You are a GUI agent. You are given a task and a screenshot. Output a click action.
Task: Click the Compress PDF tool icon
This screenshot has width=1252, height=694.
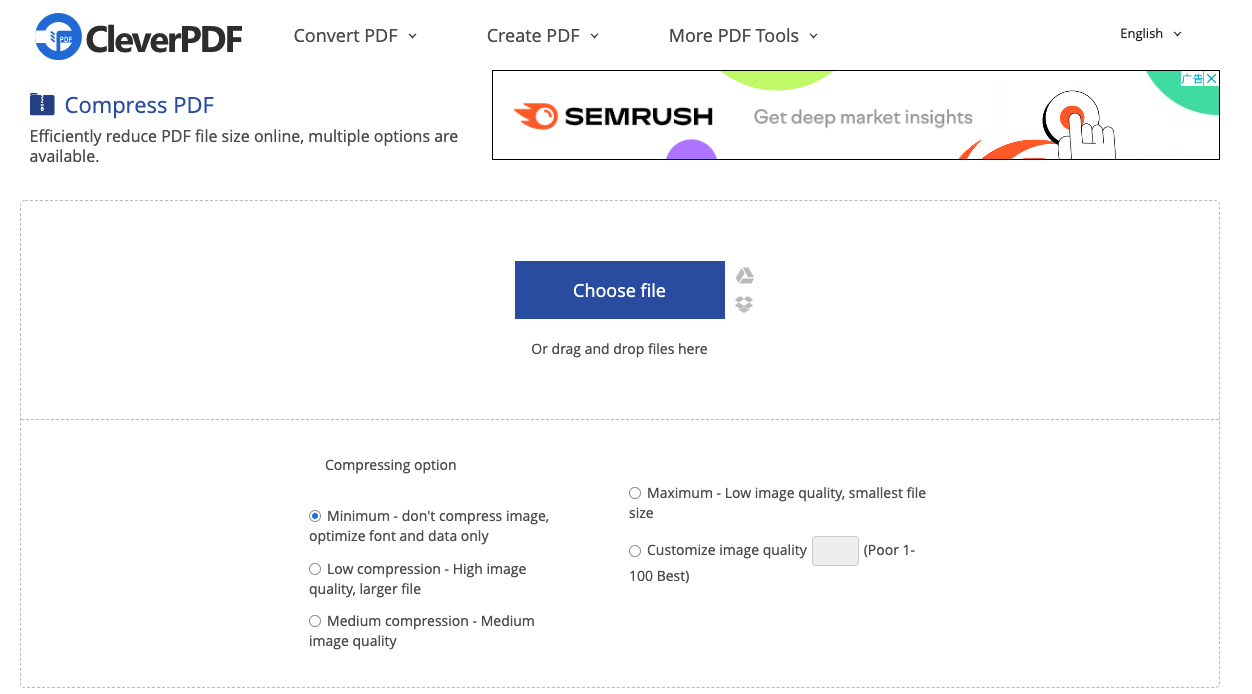[x=40, y=104]
